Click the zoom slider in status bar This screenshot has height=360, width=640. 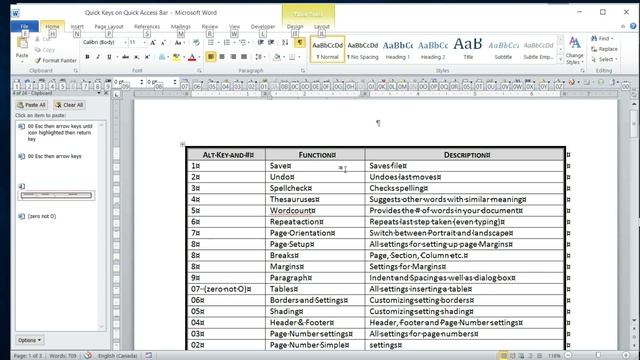pyautogui.click(x=598, y=356)
